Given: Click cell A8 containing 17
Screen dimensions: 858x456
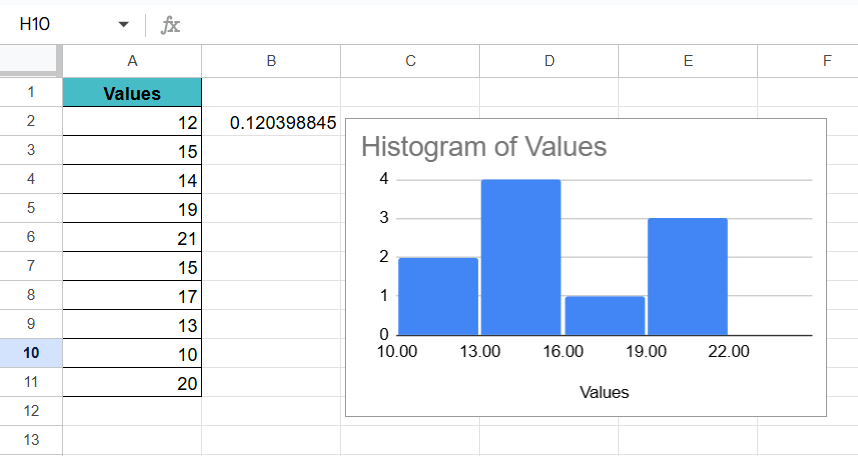Looking at the screenshot, I should click(x=132, y=295).
